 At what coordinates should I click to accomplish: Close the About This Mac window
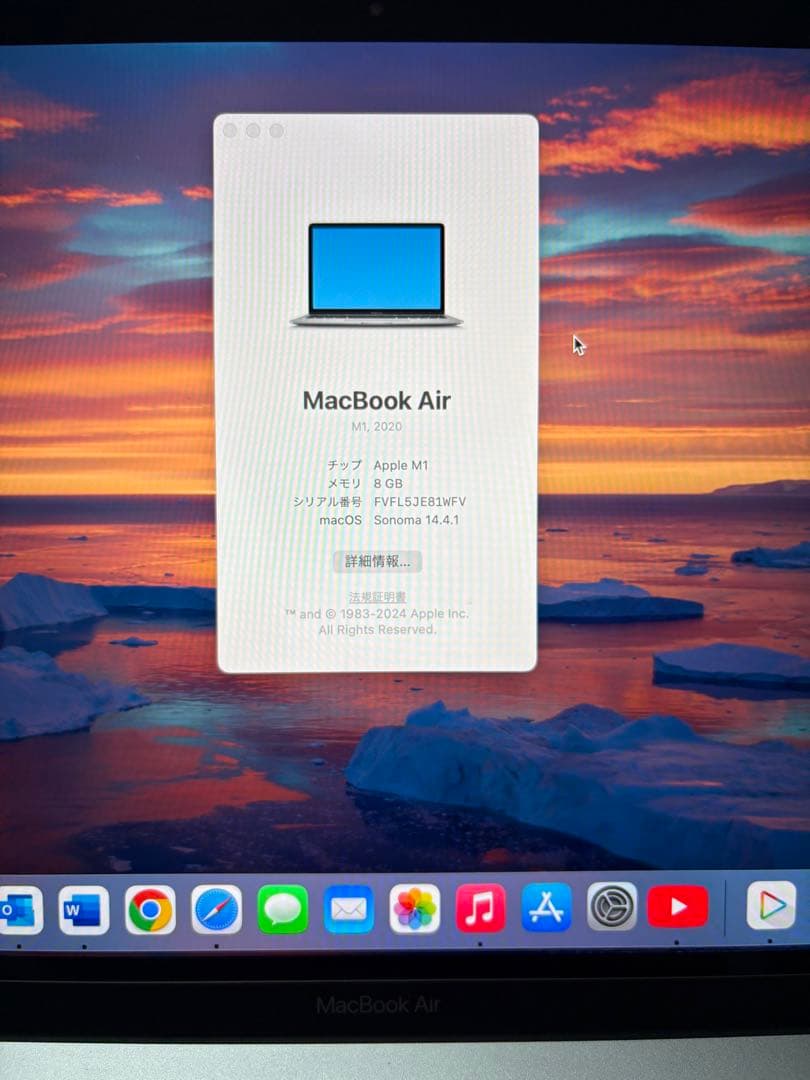[232, 130]
